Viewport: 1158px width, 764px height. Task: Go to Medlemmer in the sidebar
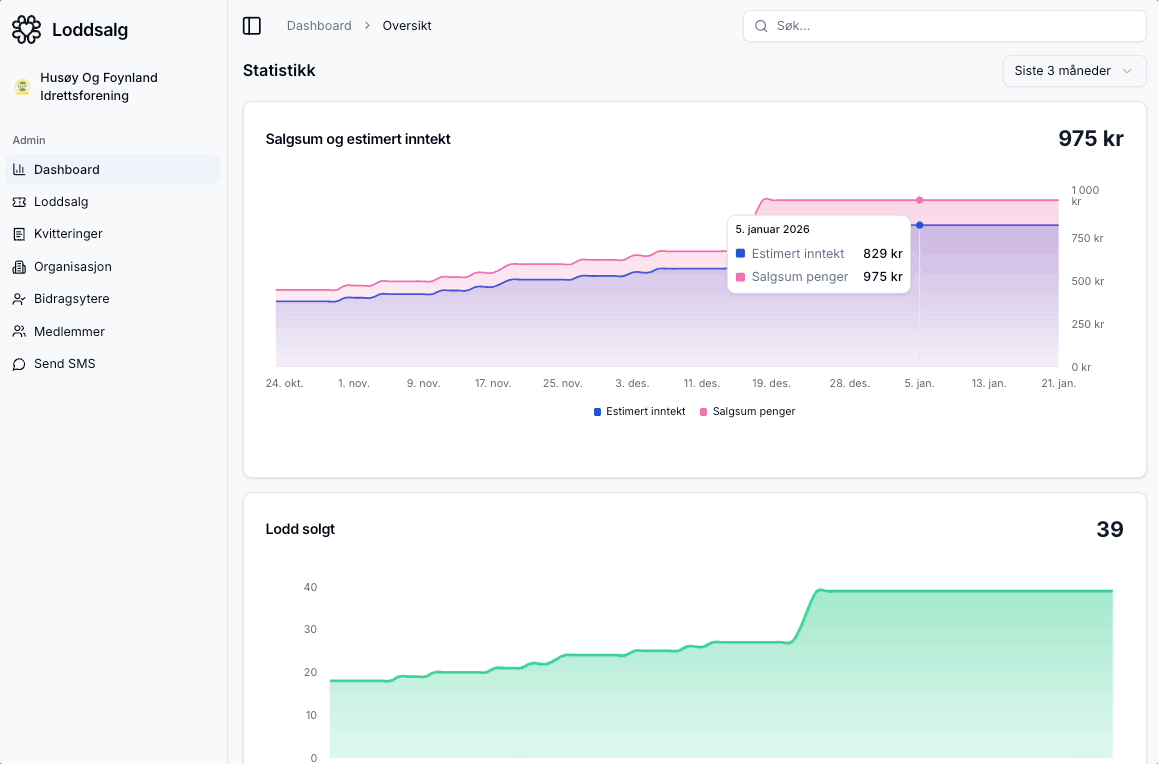coord(69,332)
